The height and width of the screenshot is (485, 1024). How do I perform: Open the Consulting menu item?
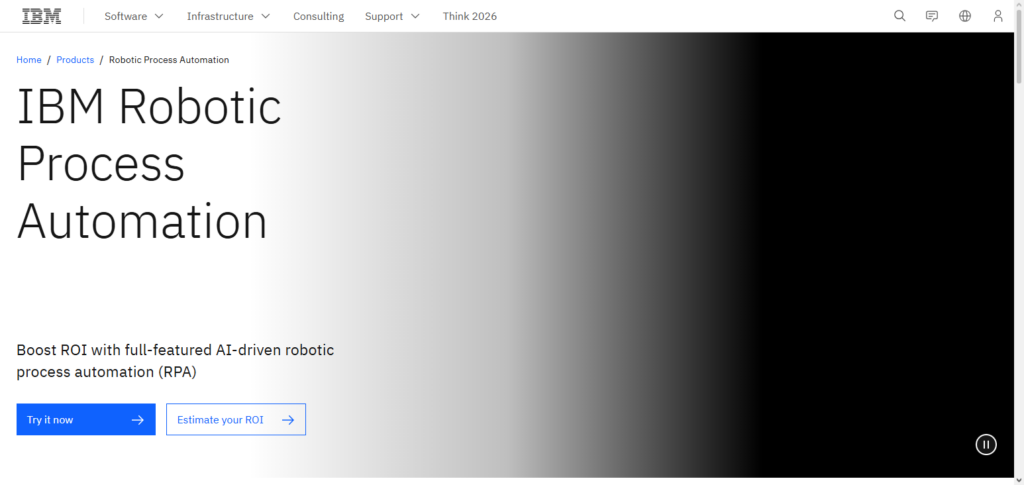[x=318, y=16]
